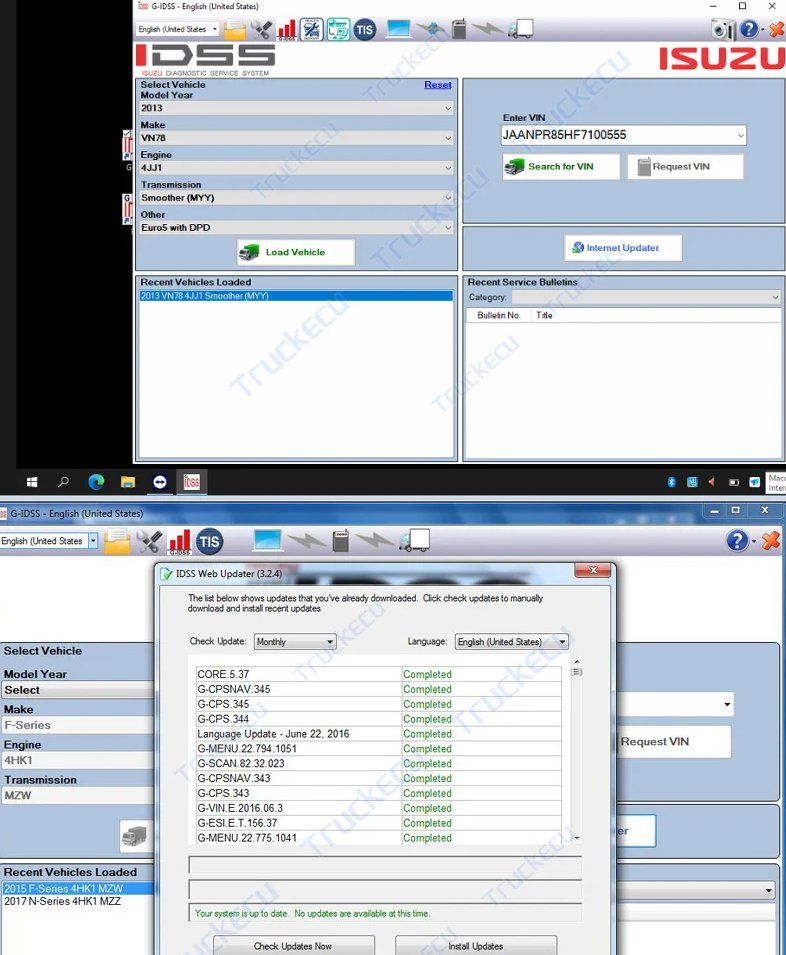Image resolution: width=786 pixels, height=955 pixels.
Task: Click the Search for VIN button
Action: point(560,167)
